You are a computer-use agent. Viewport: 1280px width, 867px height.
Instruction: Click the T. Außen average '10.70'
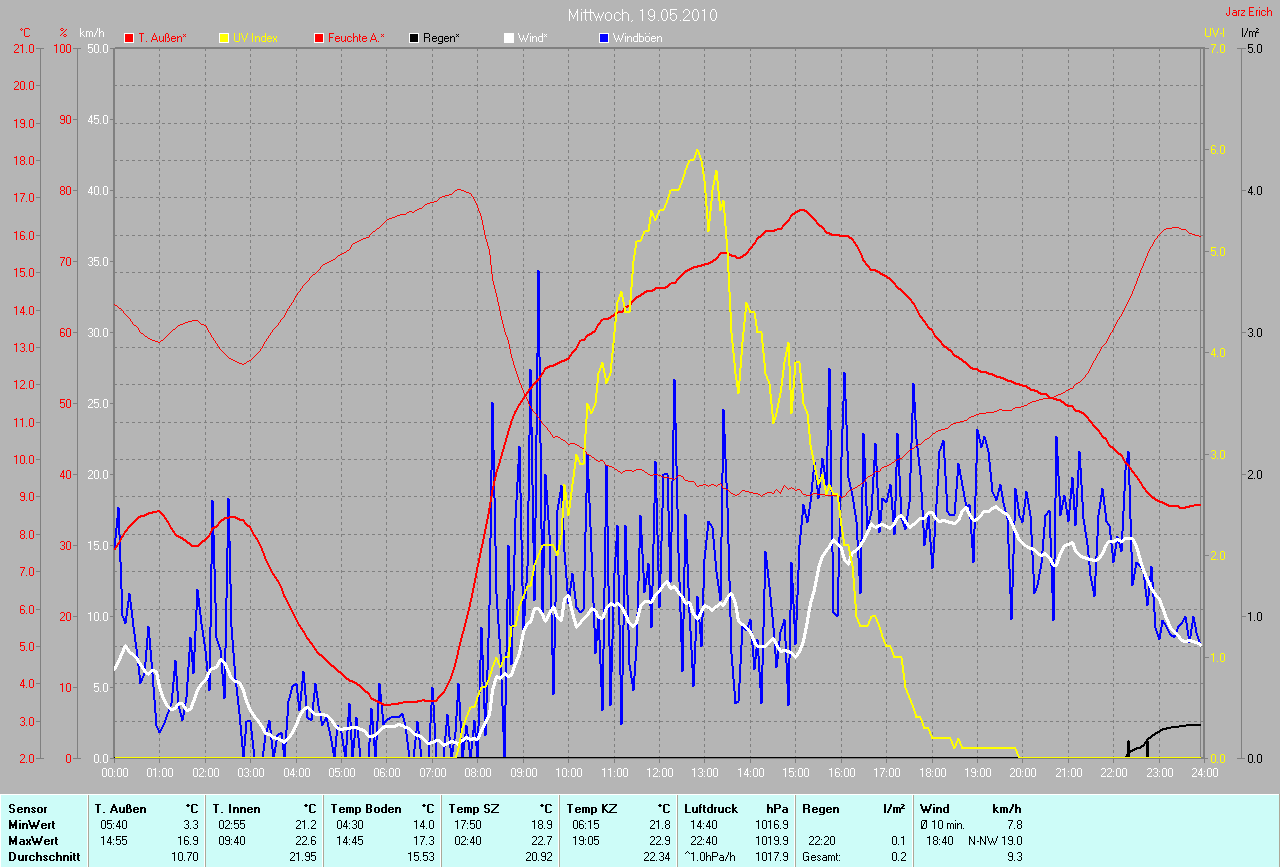[x=185, y=856]
